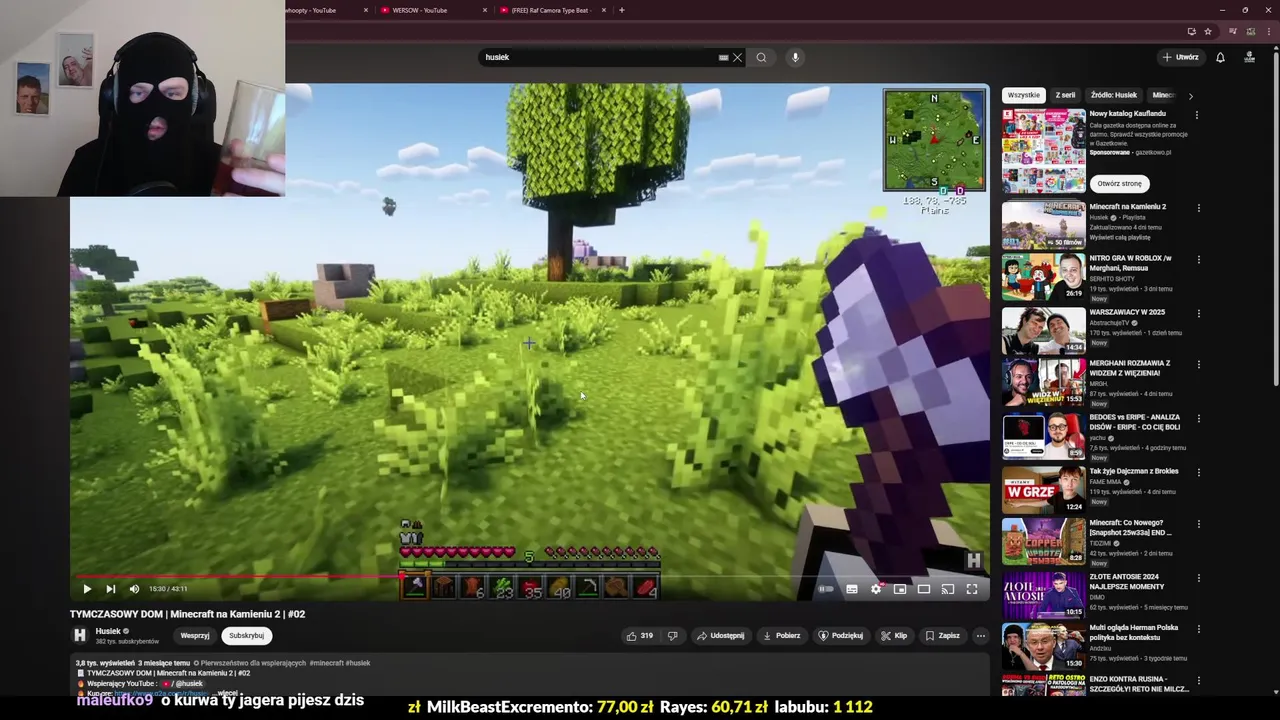Open the YouTube account avatar menu
1280x720 pixels.
[1249, 57]
